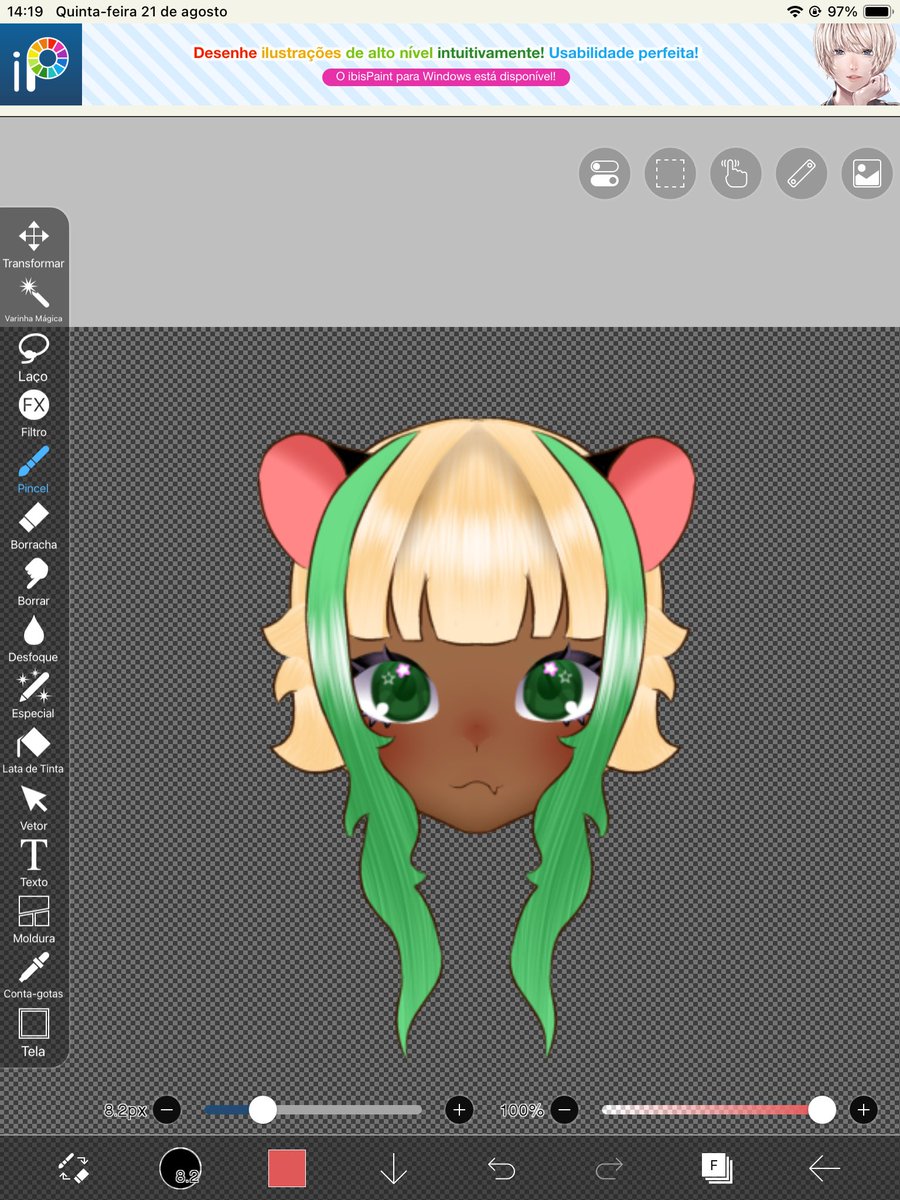Open the ibisPaint for Windows ad link

pos(446,76)
